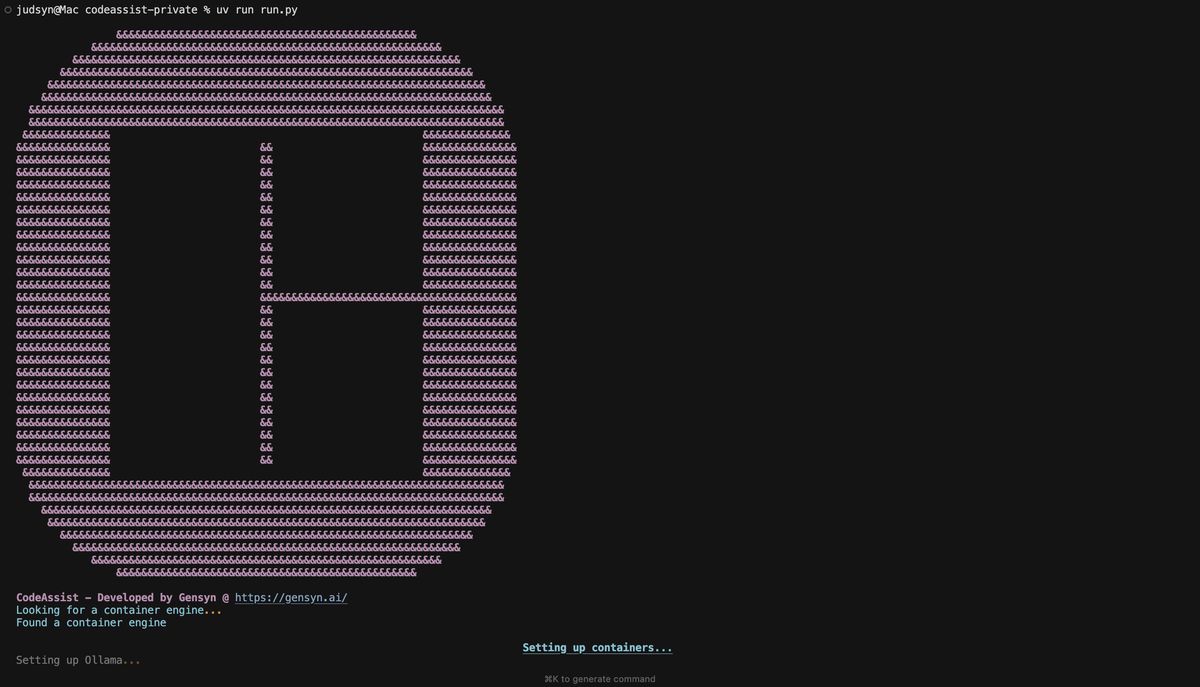The image size is (1200, 687).
Task: Click the command status circle icon
Action: (x=9, y=9)
